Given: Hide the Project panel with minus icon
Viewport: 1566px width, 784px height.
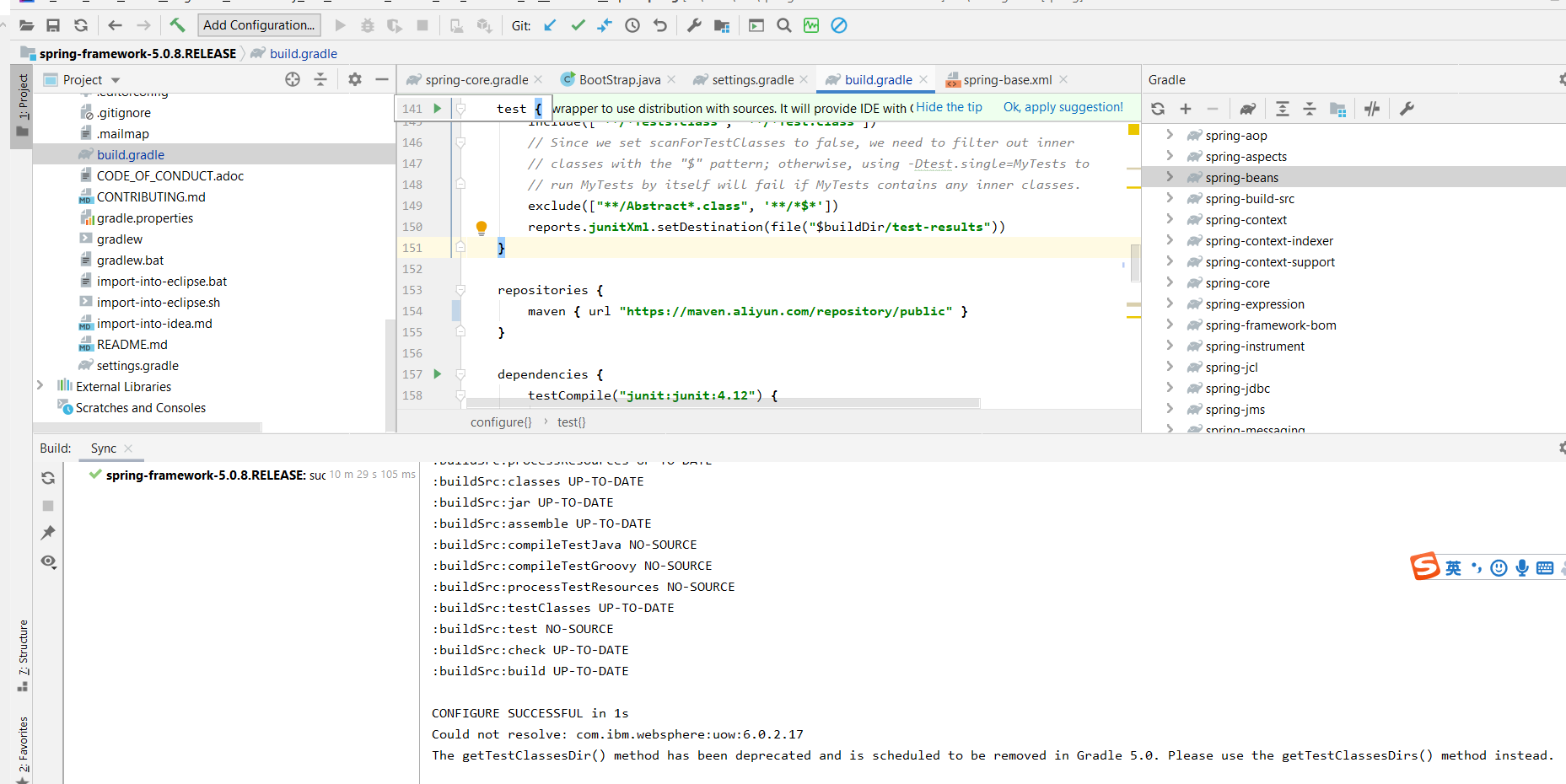Looking at the screenshot, I should [382, 79].
